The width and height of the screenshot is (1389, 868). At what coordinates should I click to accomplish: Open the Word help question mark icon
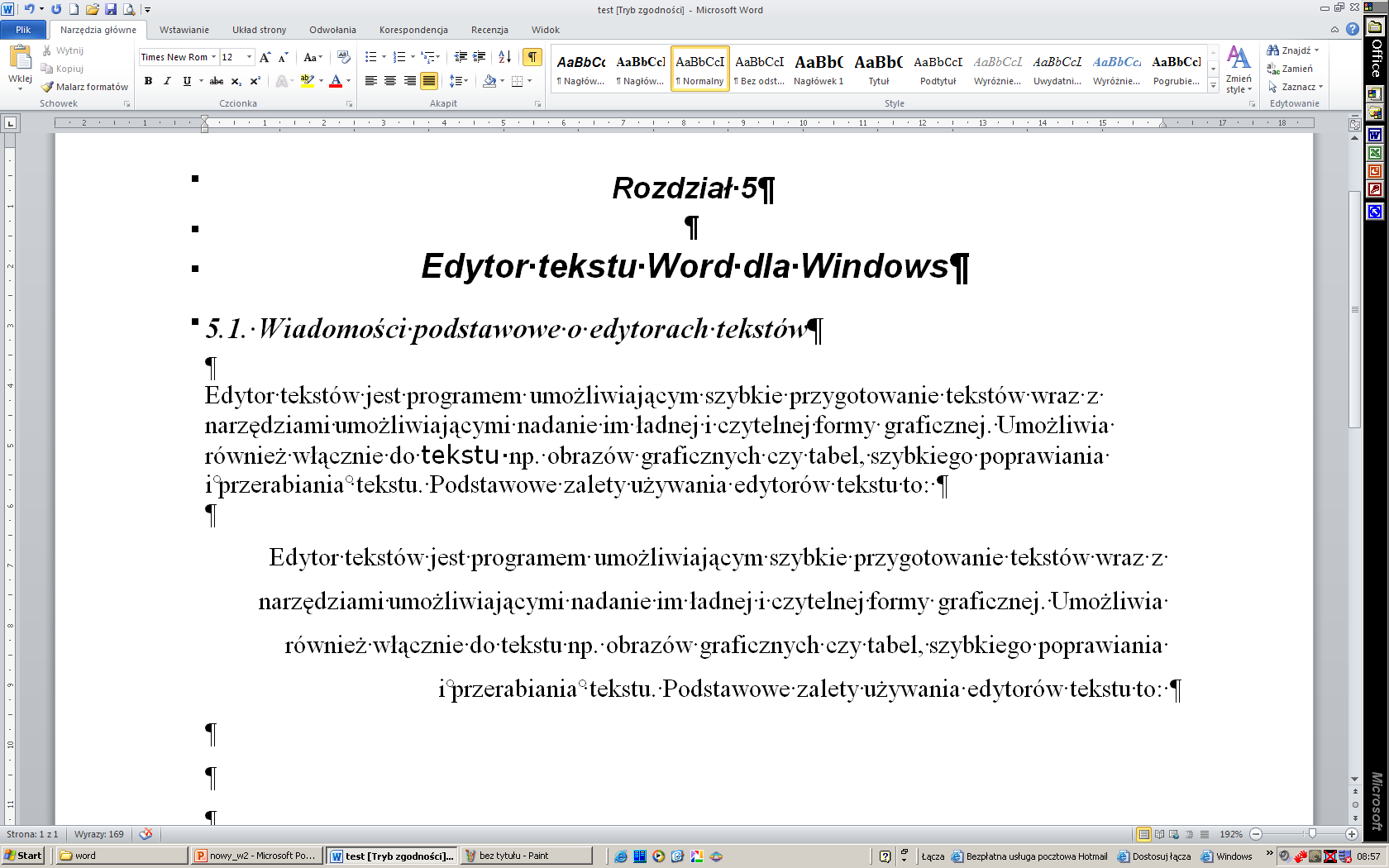(x=1353, y=29)
